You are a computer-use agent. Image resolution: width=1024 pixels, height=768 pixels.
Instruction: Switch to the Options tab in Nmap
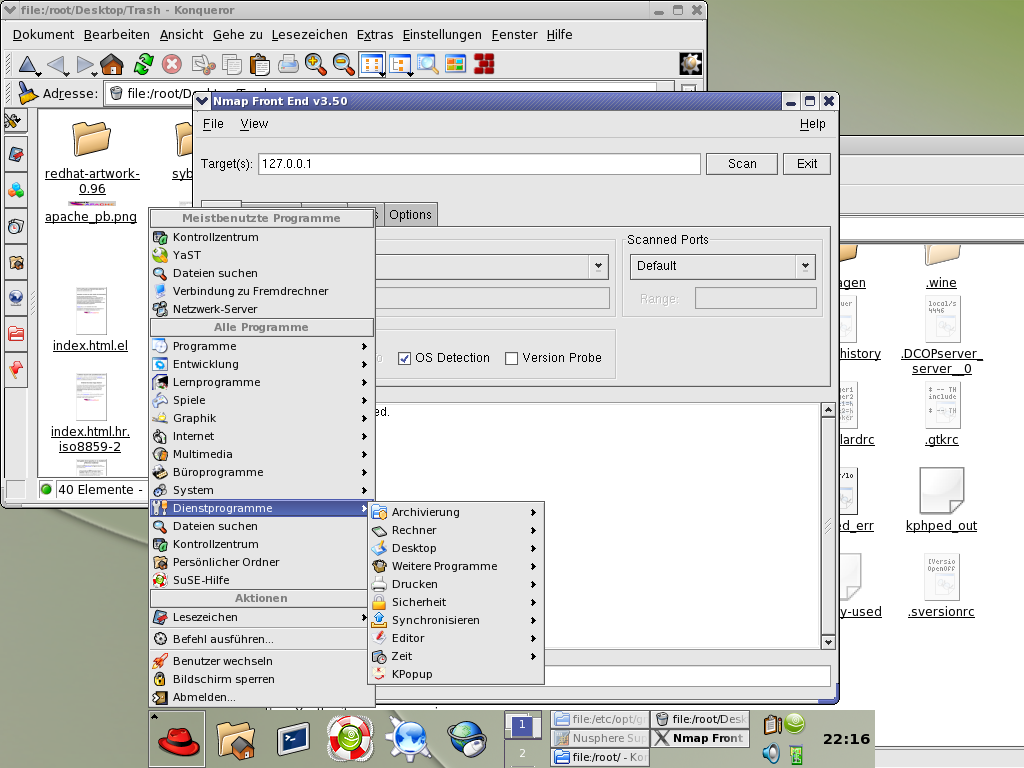410,215
